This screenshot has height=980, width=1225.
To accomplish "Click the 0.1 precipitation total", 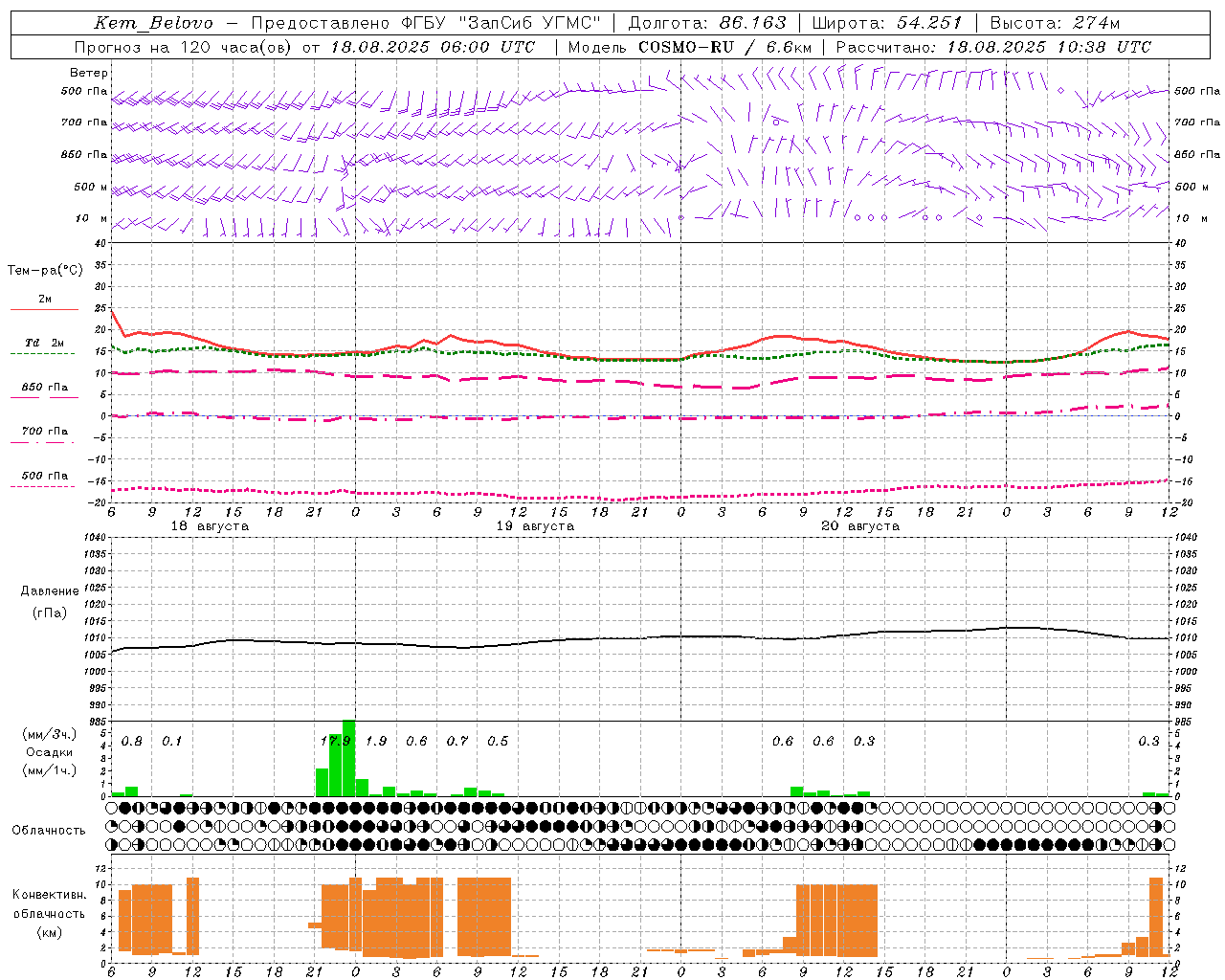I will click(172, 741).
